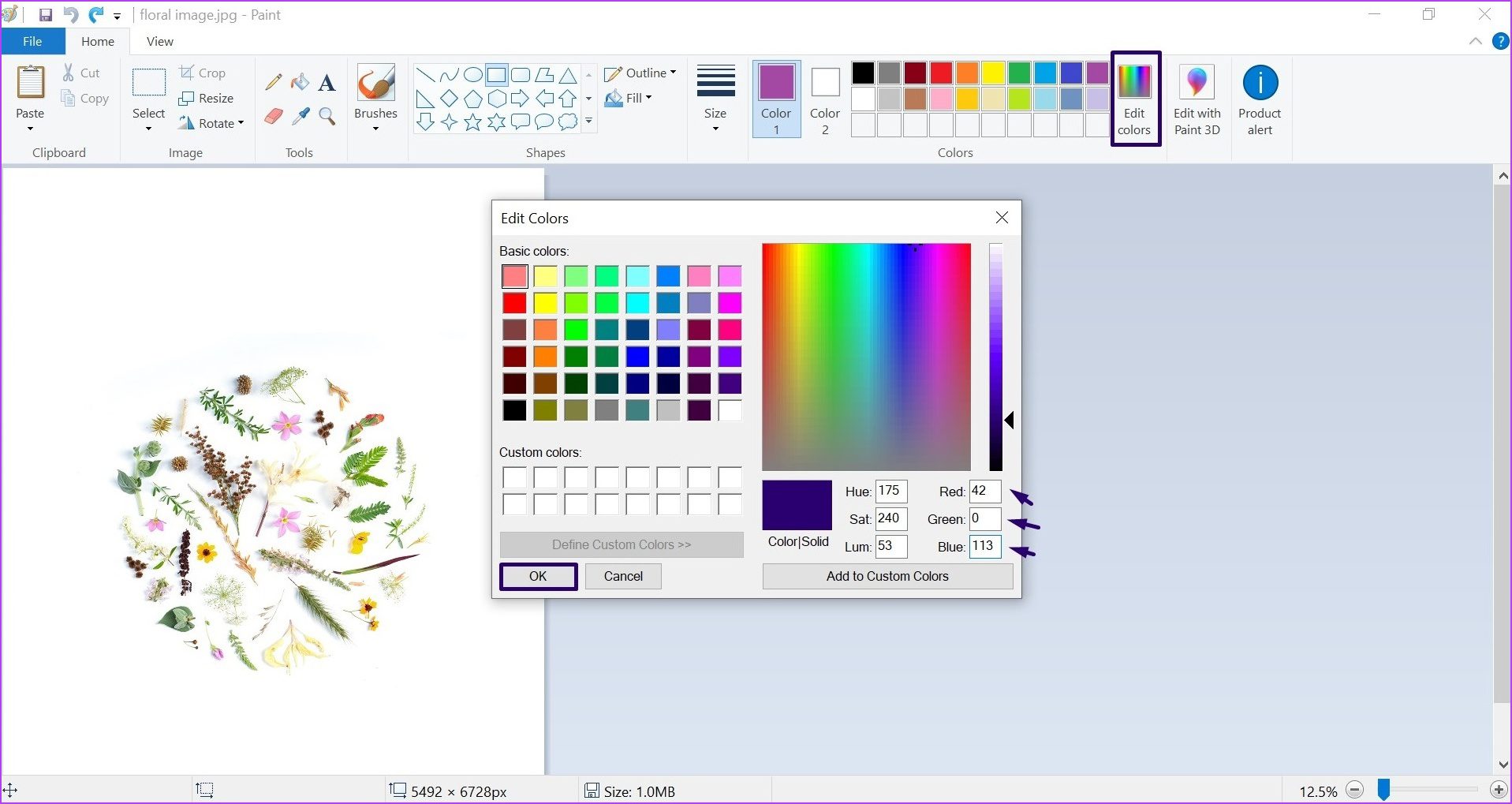The height and width of the screenshot is (804, 1512).
Task: Select the oval shape
Action: point(473,75)
